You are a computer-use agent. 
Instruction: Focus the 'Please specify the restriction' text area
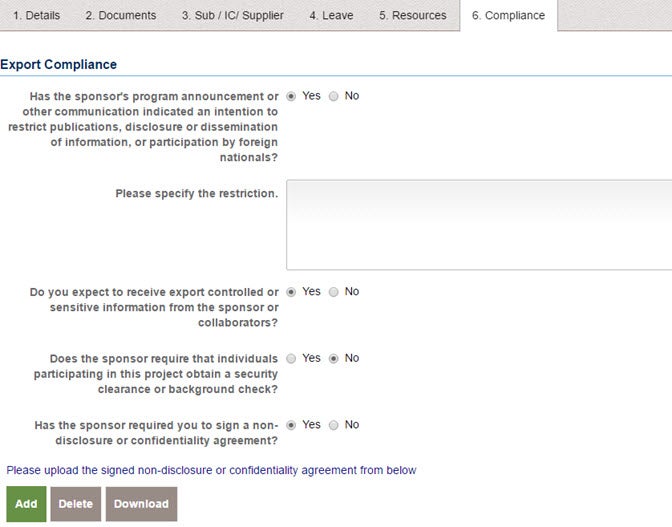click(479, 225)
